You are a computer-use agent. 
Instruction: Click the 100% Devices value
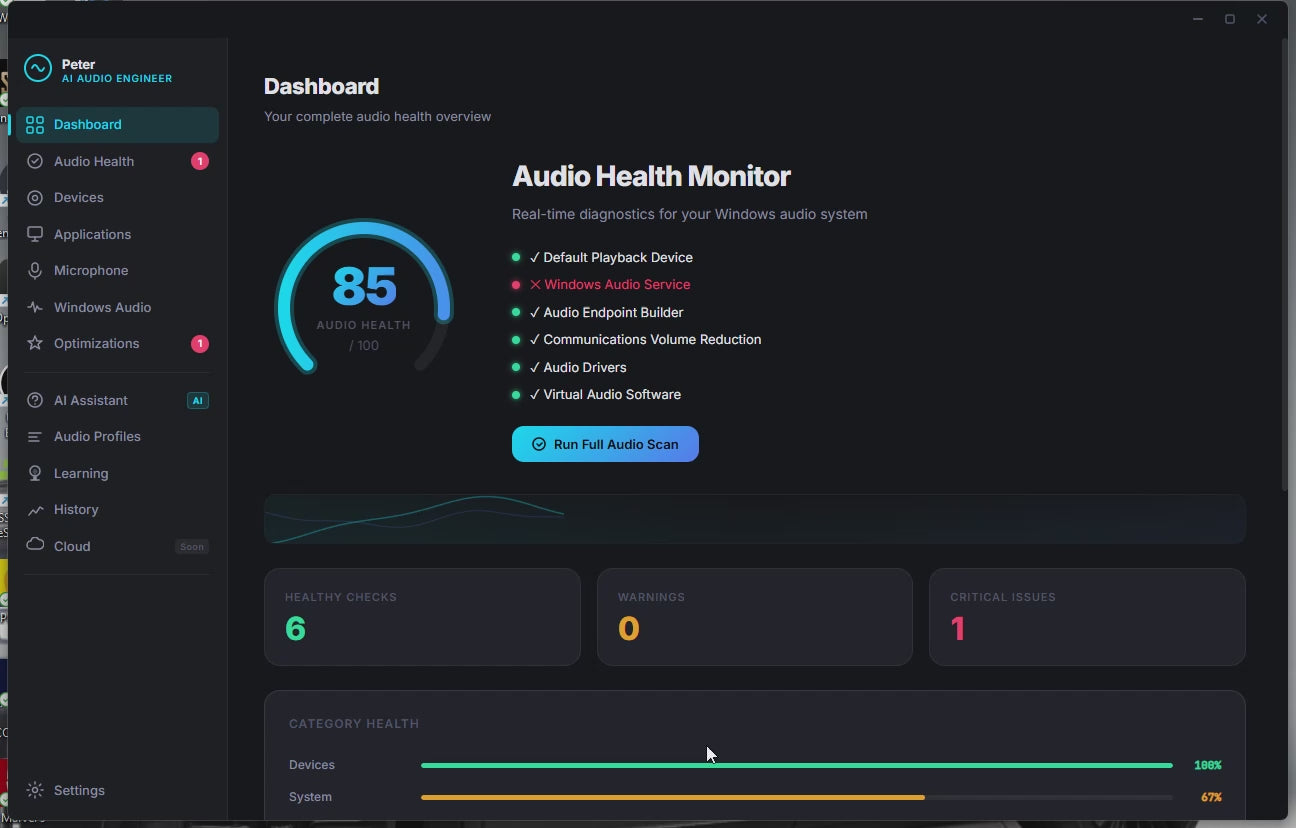tap(1208, 765)
